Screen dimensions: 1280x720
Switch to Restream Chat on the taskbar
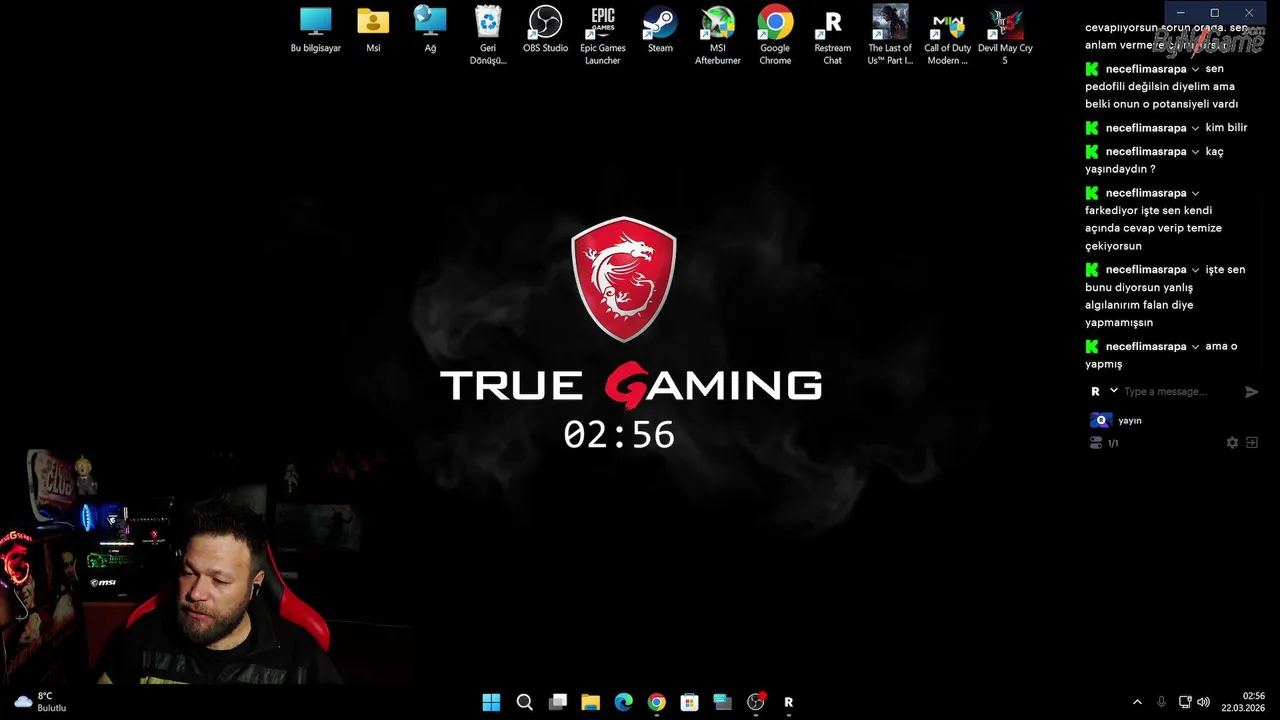(788, 702)
